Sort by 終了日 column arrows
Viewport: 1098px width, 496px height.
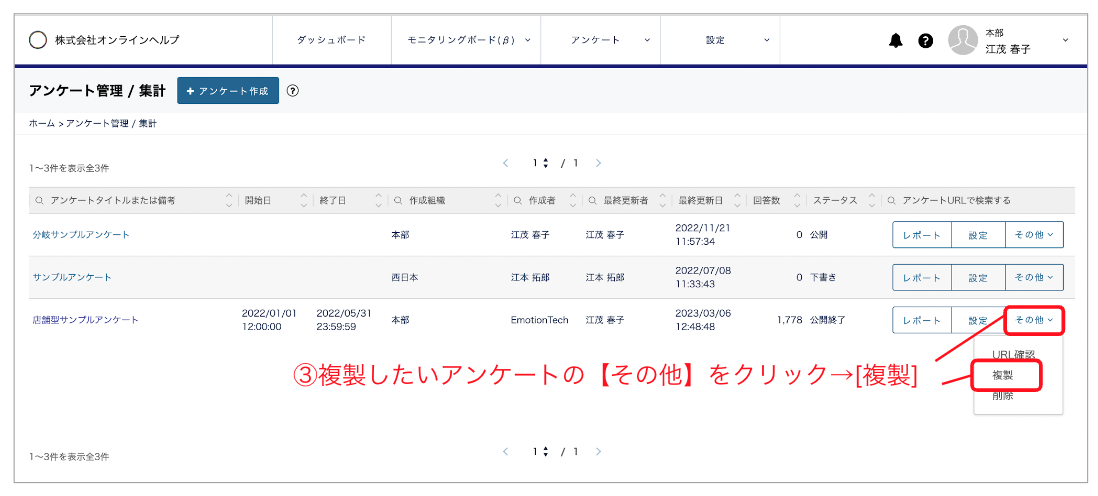[x=379, y=200]
